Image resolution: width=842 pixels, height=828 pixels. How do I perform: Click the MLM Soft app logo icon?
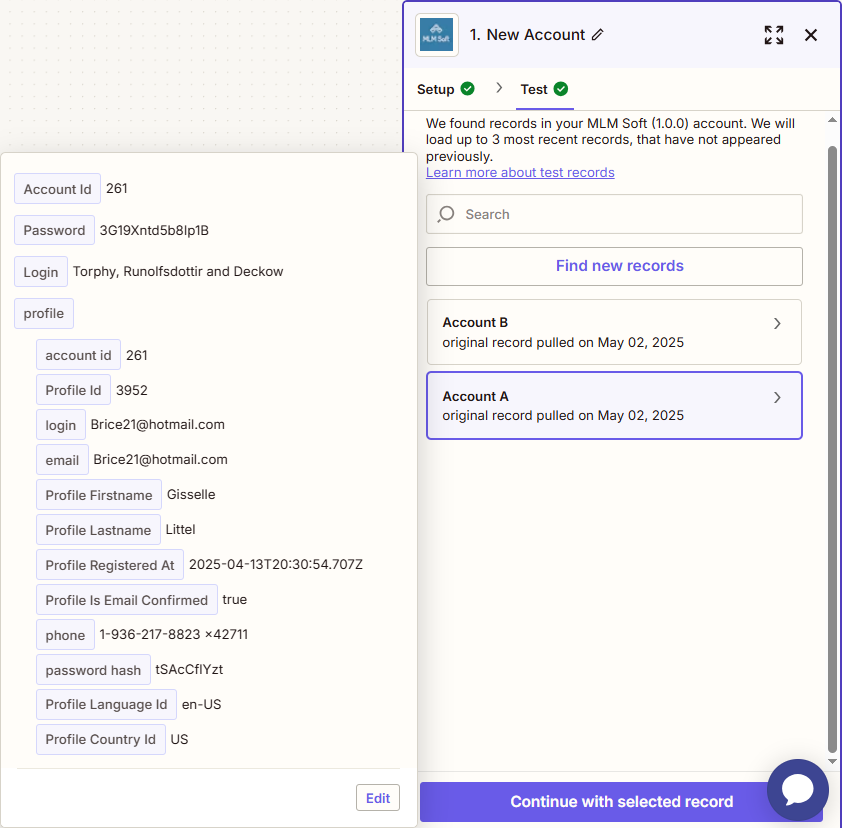click(x=437, y=35)
